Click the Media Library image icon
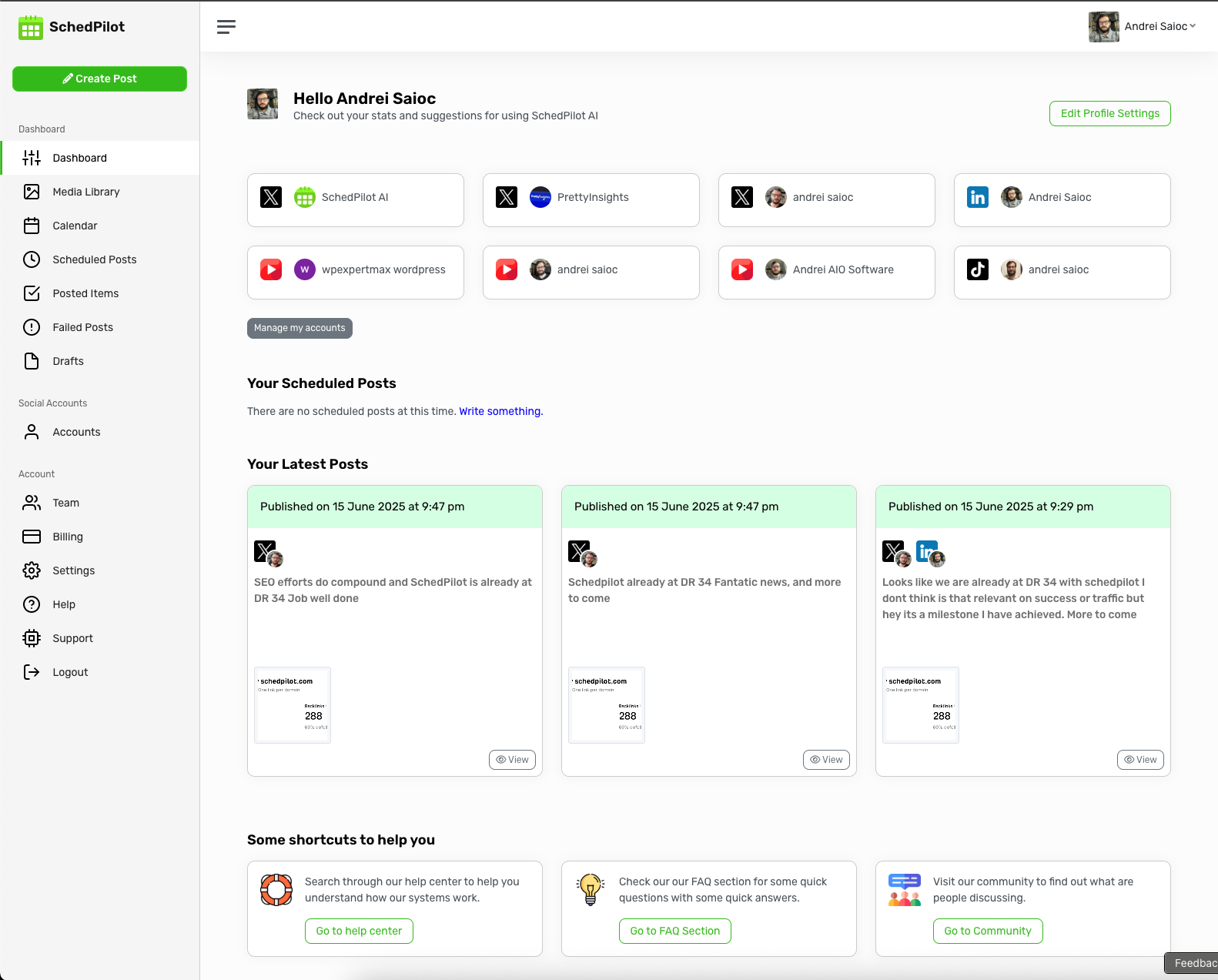This screenshot has width=1218, height=980. point(32,192)
